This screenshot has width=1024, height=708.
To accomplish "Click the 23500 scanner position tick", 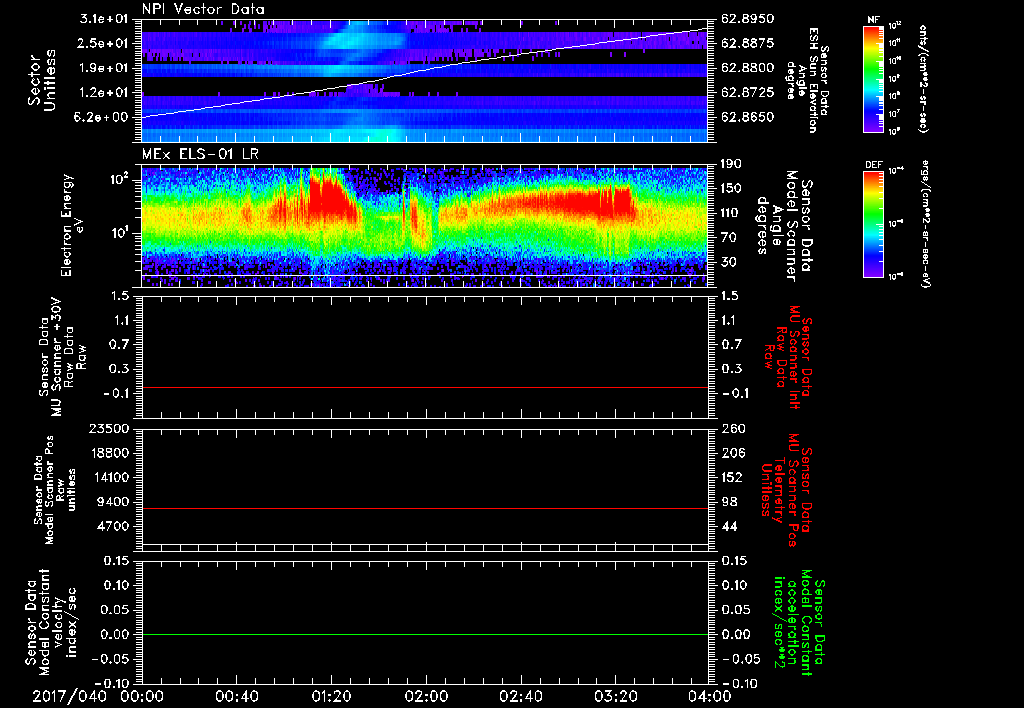I will click(109, 429).
